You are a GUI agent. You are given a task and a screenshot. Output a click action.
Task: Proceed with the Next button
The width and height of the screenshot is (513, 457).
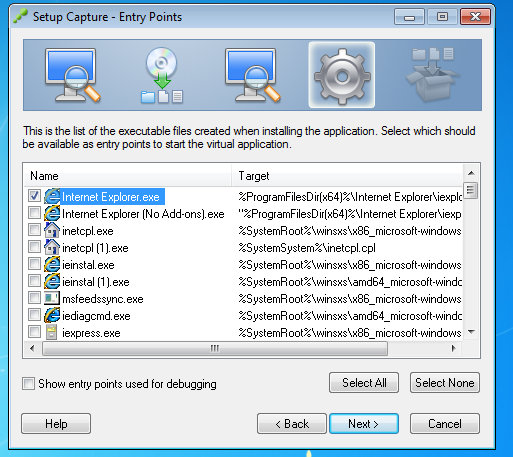[364, 424]
